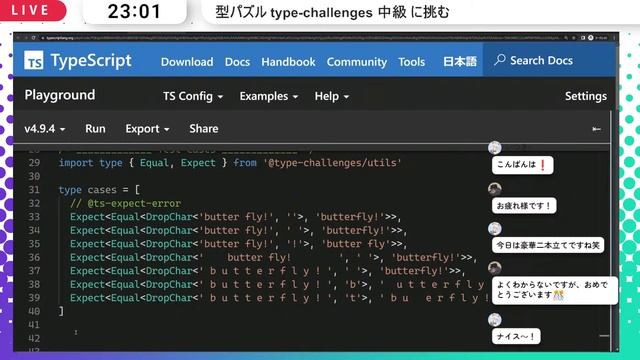Focus the Search Docs field
The height and width of the screenshot is (360, 640).
(x=549, y=60)
